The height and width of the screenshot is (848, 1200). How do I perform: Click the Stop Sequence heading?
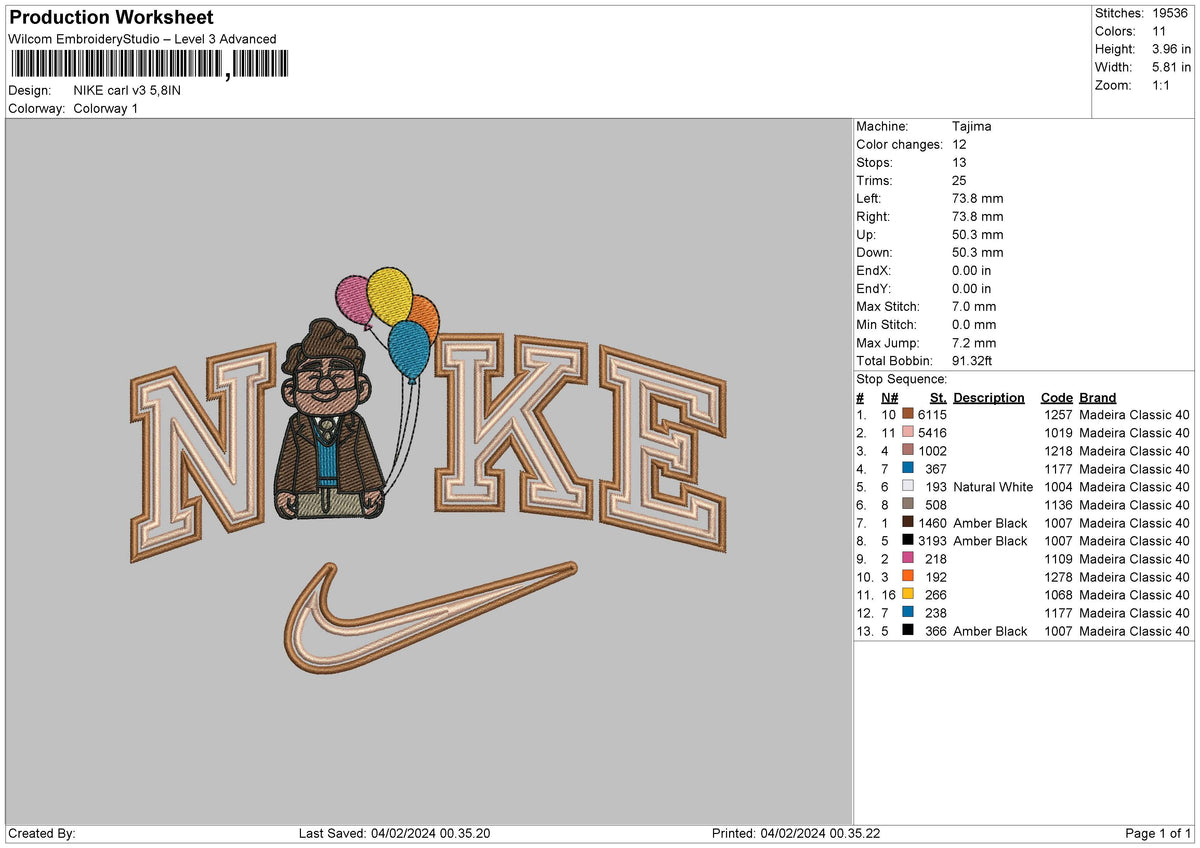tap(902, 380)
